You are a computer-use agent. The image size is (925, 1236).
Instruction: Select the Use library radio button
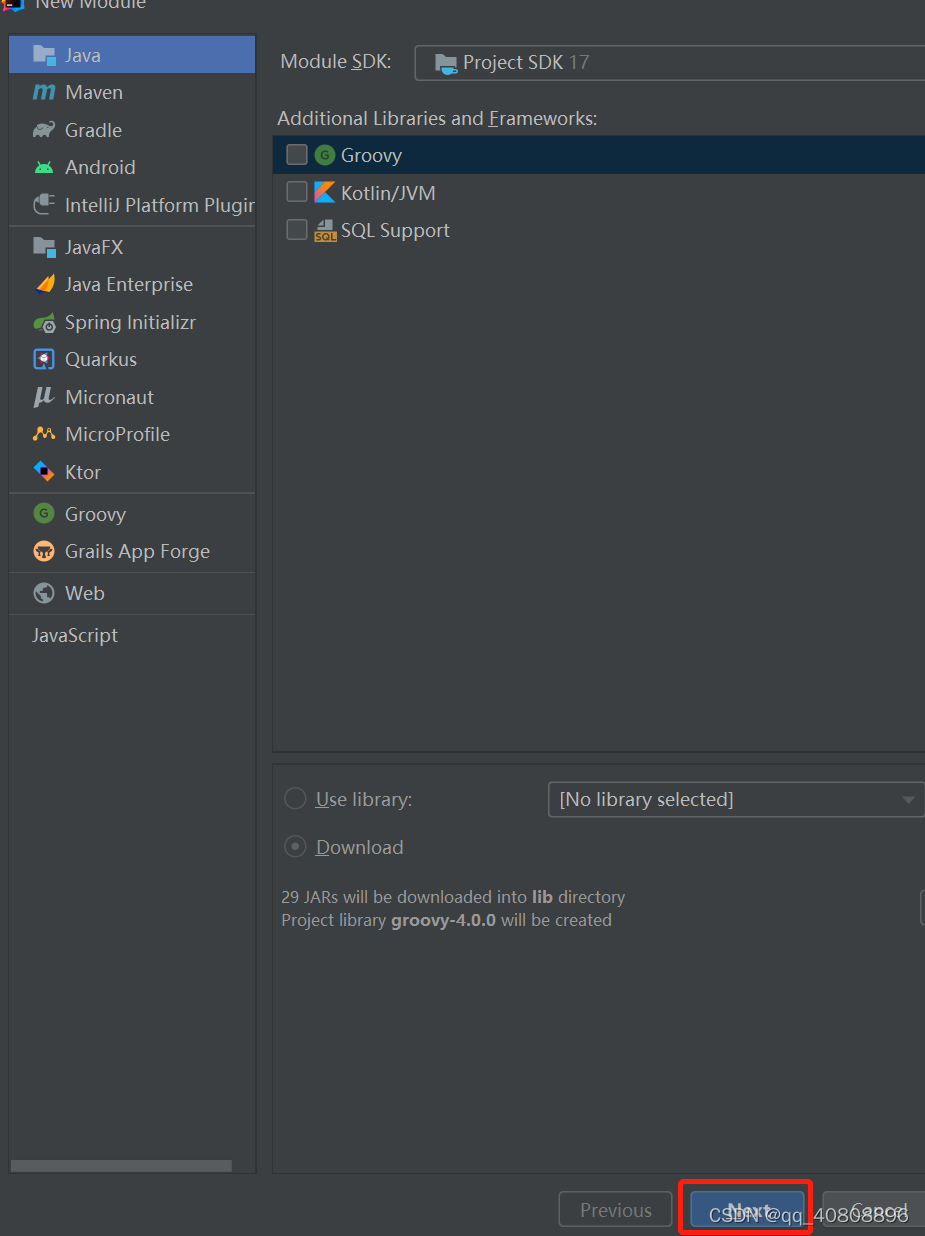(295, 799)
